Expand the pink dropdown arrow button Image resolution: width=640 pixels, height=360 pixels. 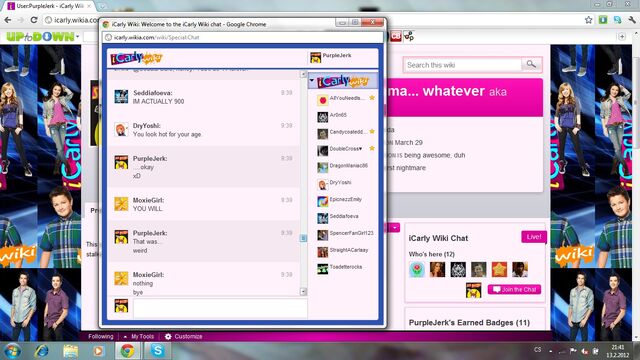(x=394, y=228)
